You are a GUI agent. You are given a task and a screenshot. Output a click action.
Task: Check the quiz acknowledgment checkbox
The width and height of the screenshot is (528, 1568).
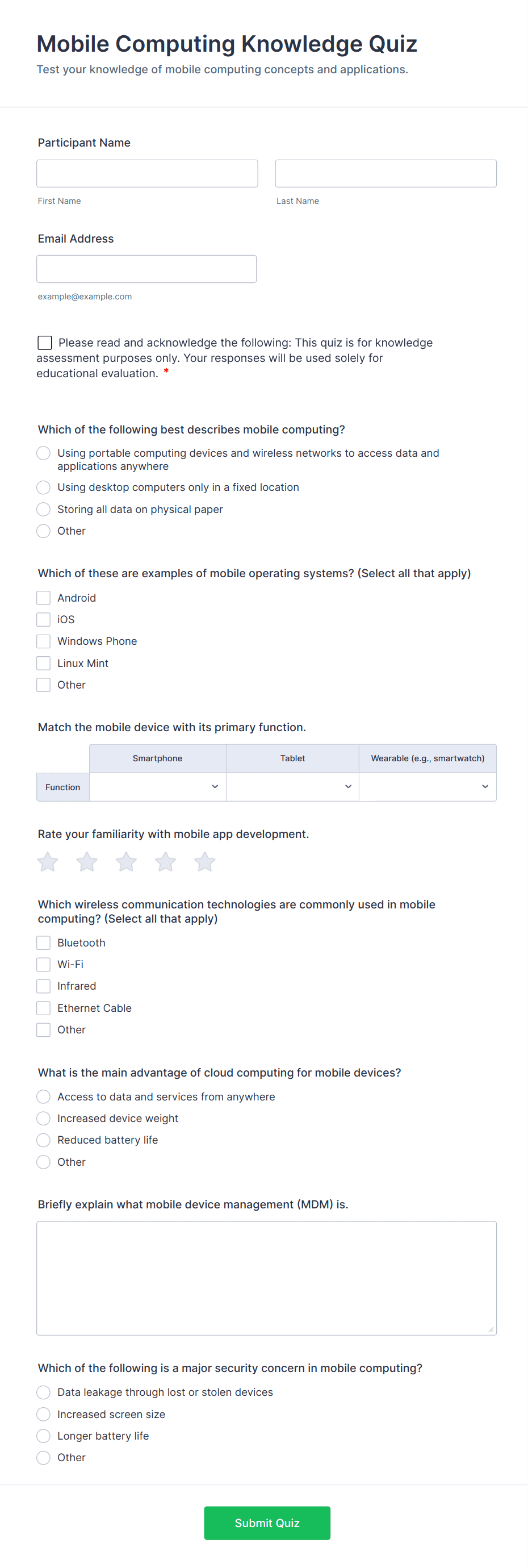44,343
